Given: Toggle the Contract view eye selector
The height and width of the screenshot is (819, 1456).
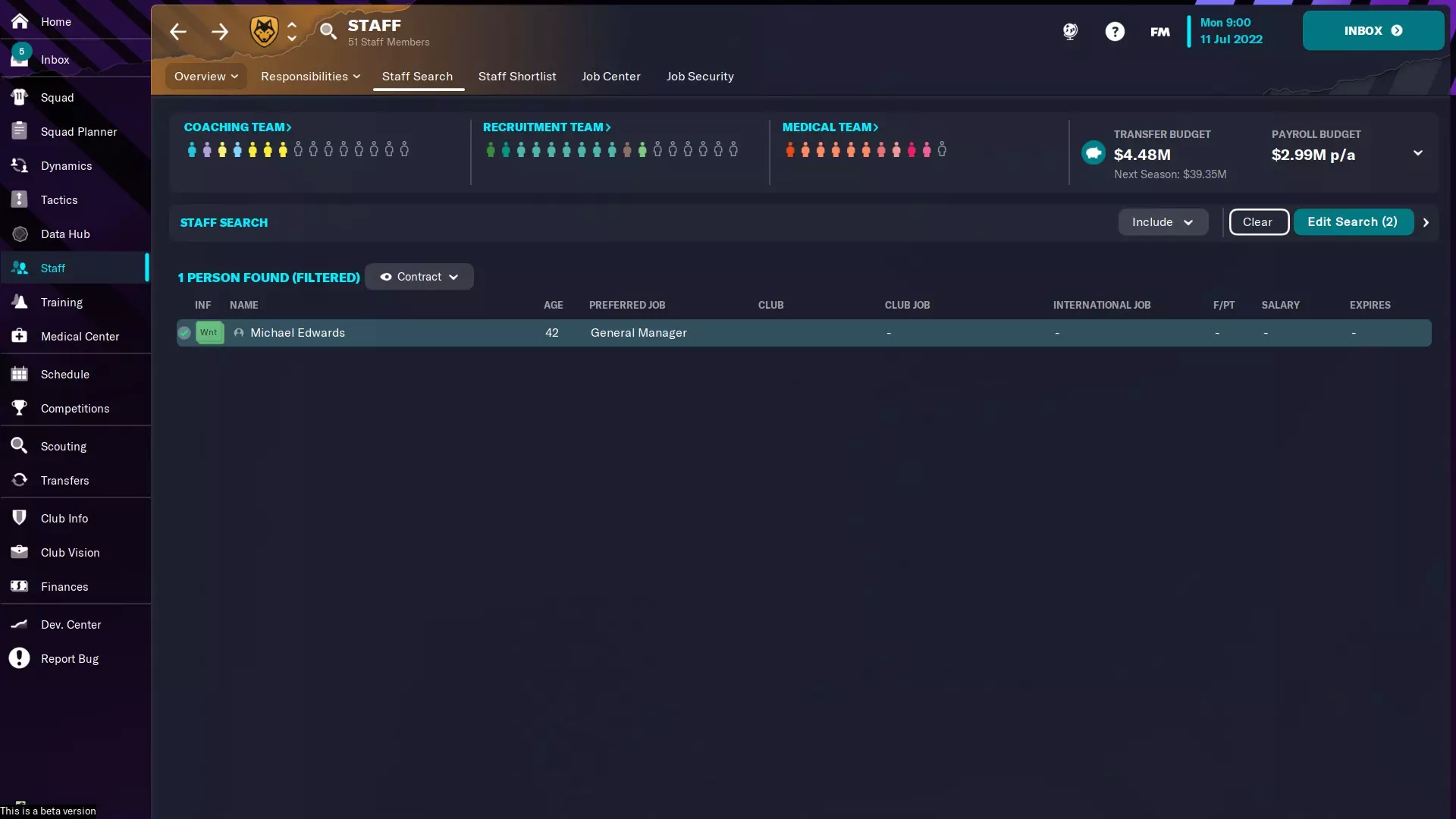Looking at the screenshot, I should [x=419, y=277].
